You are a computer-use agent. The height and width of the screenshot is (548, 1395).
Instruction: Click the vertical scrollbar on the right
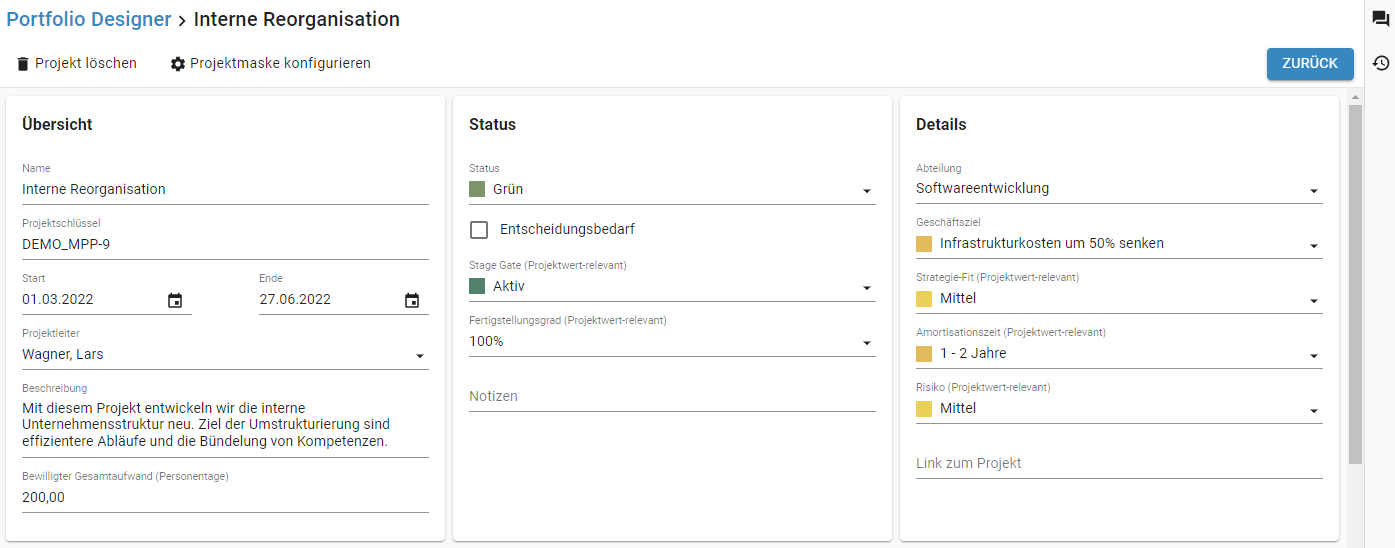click(1356, 284)
